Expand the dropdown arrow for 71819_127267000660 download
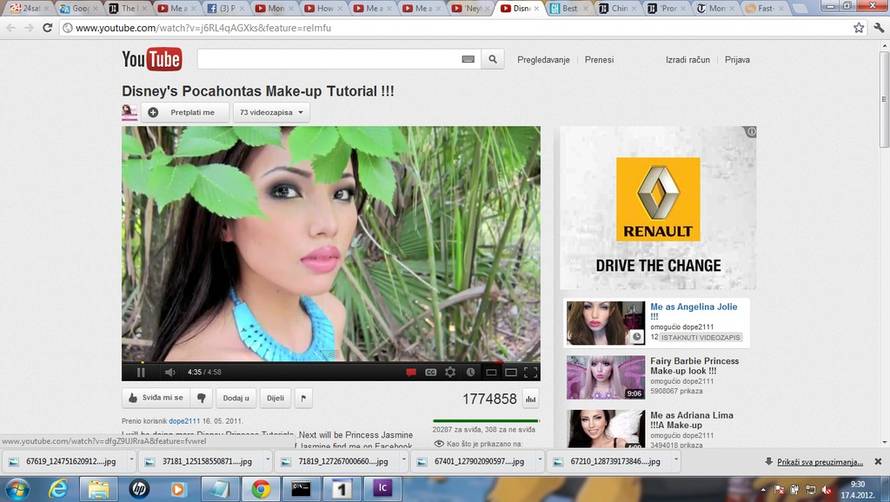 point(404,461)
